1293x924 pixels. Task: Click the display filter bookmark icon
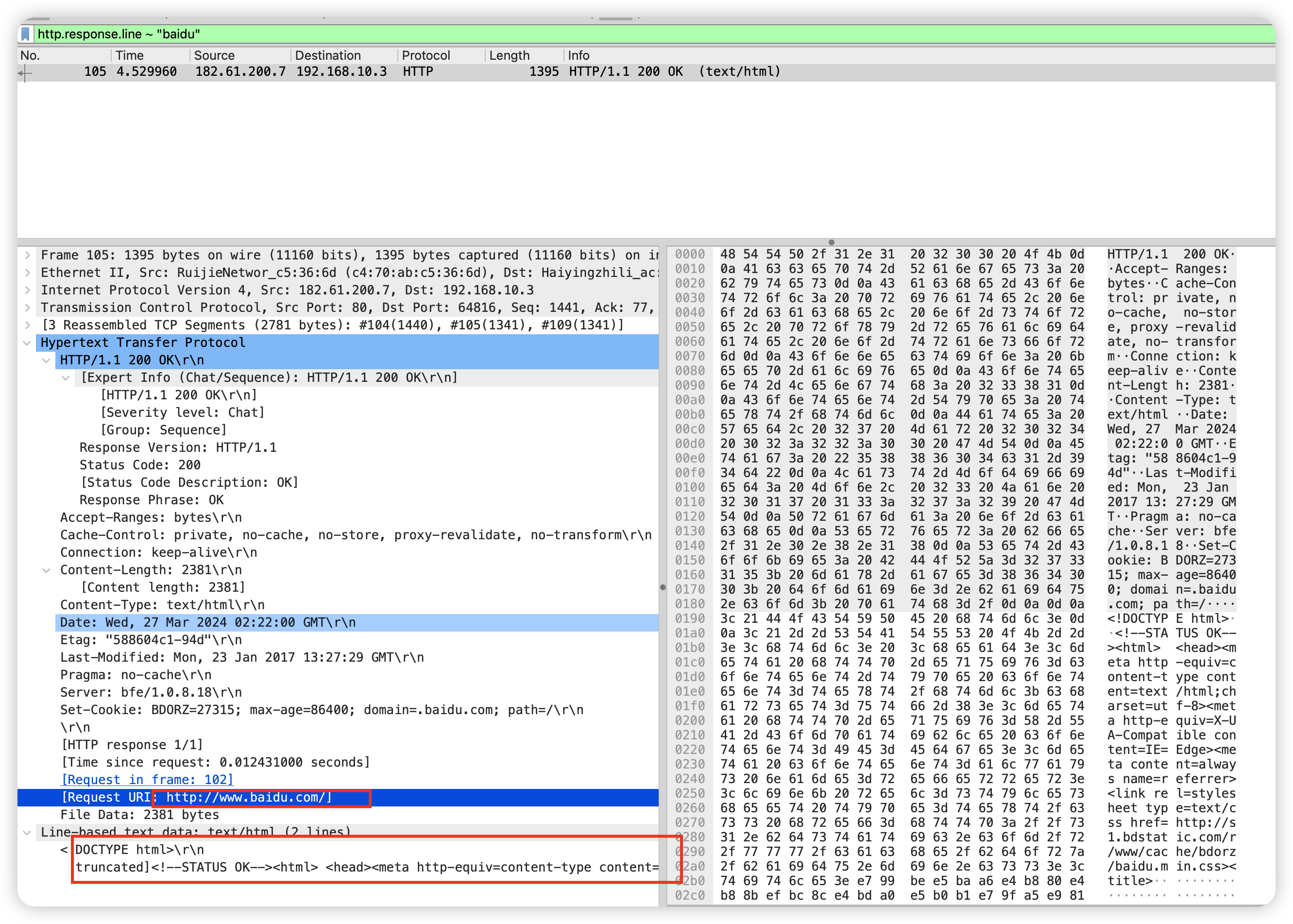pos(26,34)
